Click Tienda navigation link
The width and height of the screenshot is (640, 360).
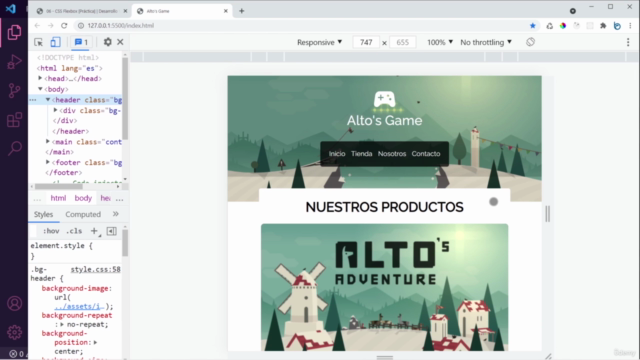tap(362, 154)
